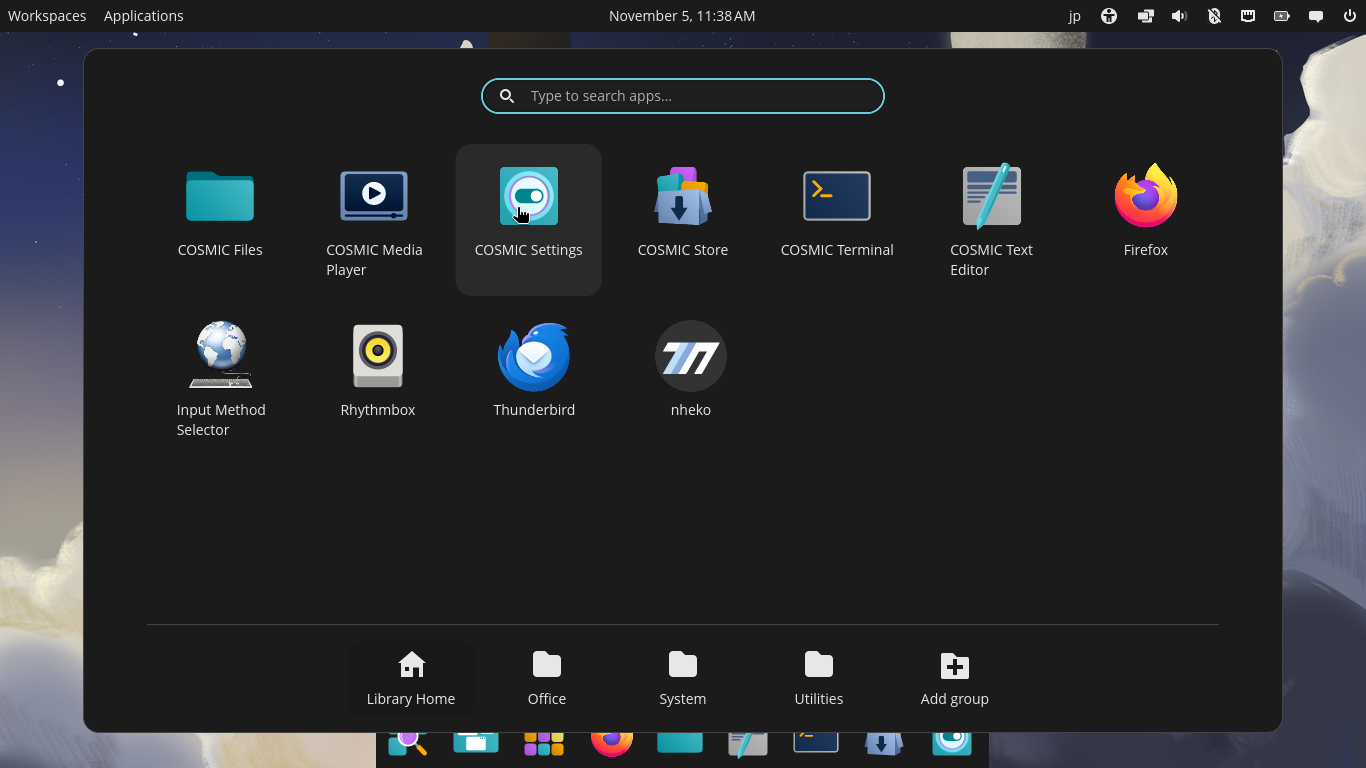Open the power menu in the panel

coord(1349,16)
